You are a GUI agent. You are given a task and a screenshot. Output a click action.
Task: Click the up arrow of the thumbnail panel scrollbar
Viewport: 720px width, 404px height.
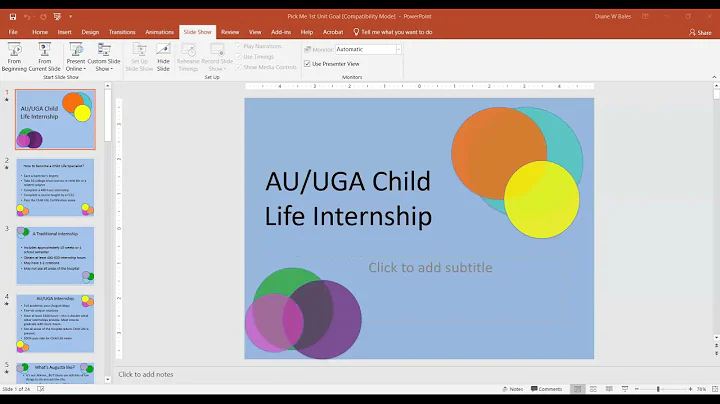tap(107, 85)
